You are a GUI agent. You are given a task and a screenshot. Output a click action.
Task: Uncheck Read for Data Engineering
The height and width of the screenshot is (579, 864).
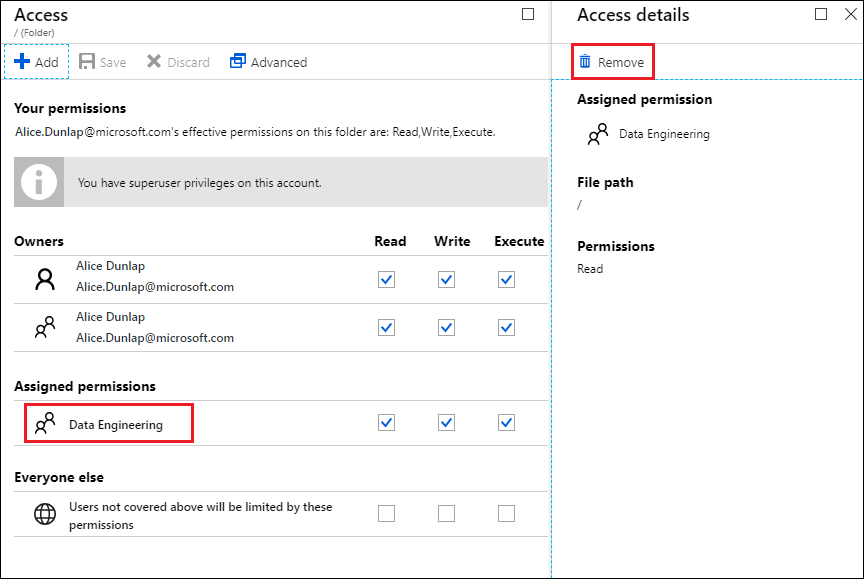(x=386, y=423)
